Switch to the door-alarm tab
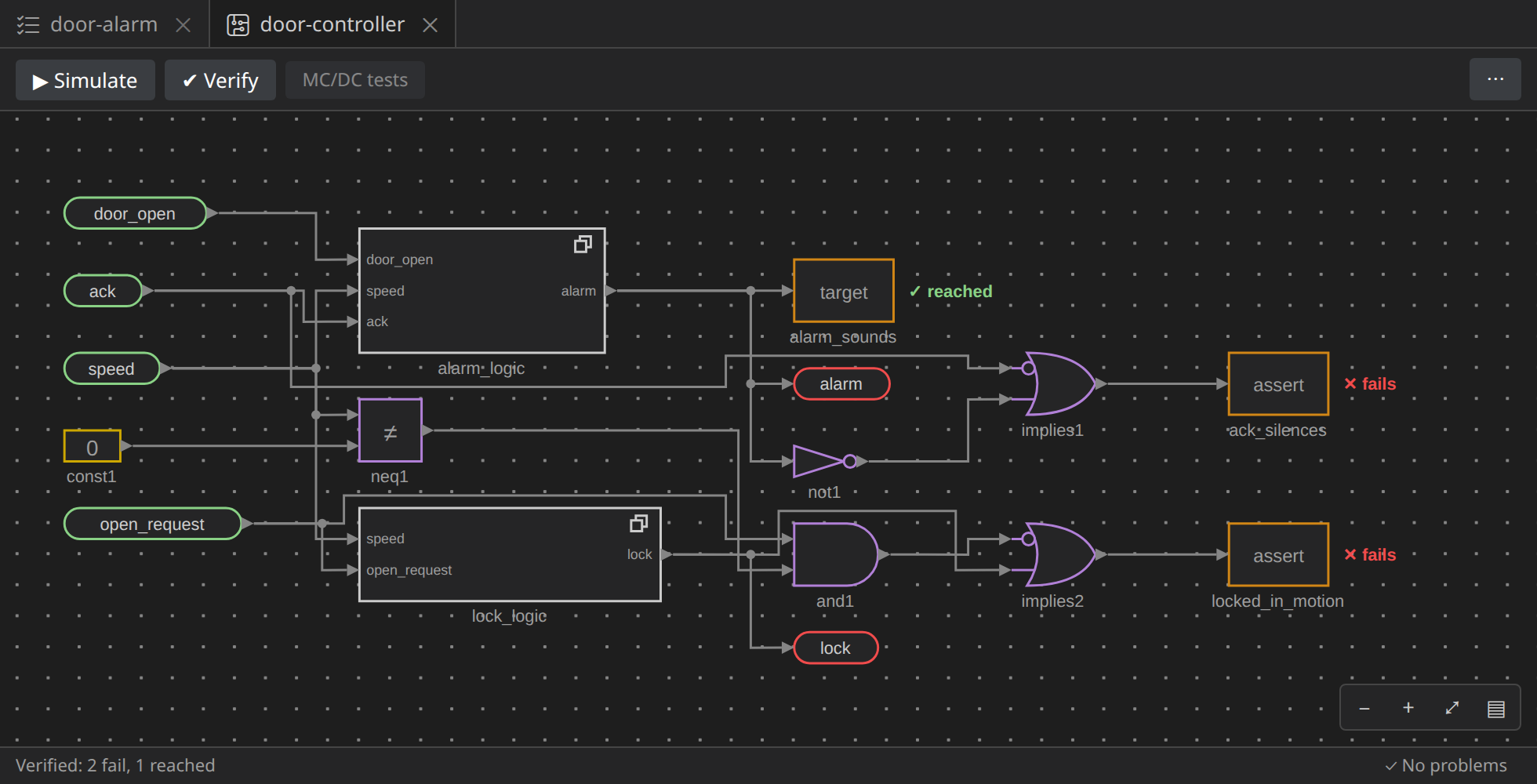 pos(104,24)
